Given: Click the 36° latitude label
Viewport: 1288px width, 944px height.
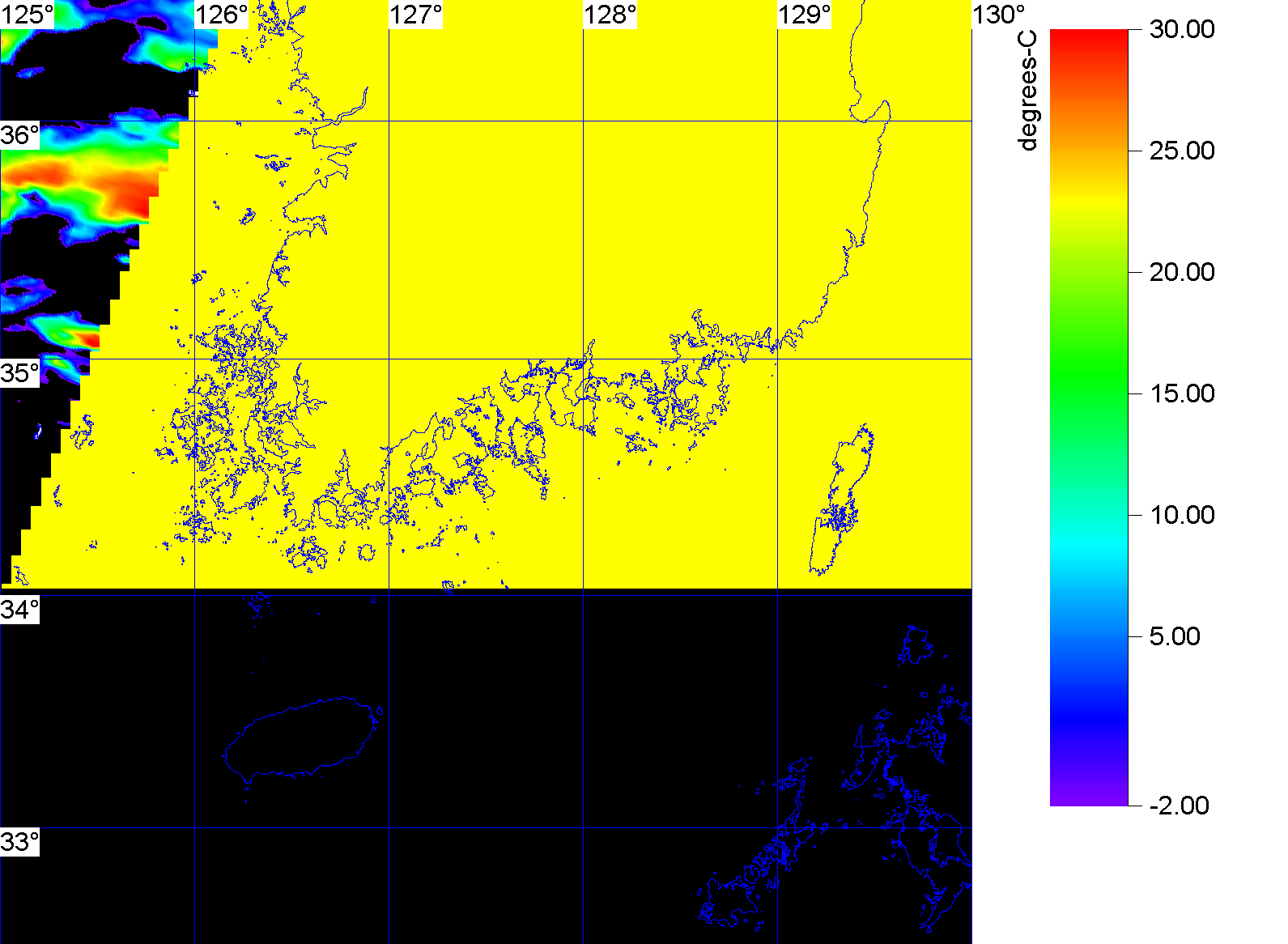Looking at the screenshot, I should click(20, 135).
